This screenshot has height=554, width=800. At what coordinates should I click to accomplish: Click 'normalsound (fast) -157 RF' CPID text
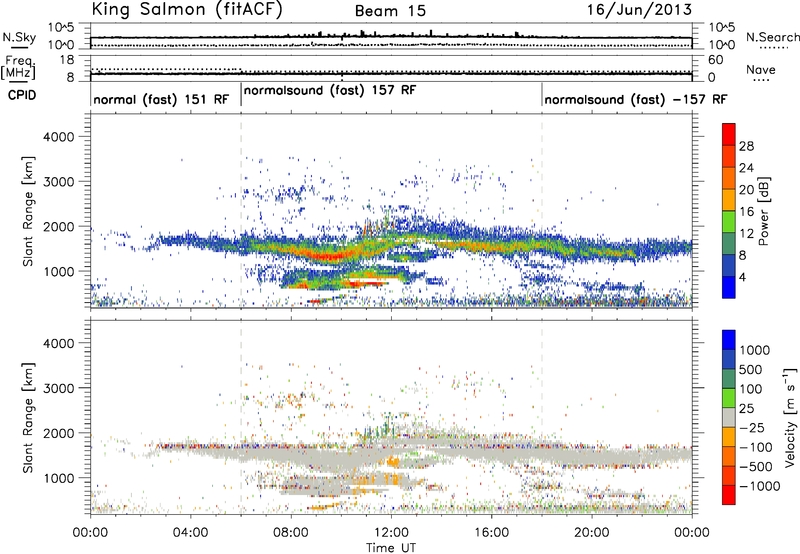tap(636, 99)
